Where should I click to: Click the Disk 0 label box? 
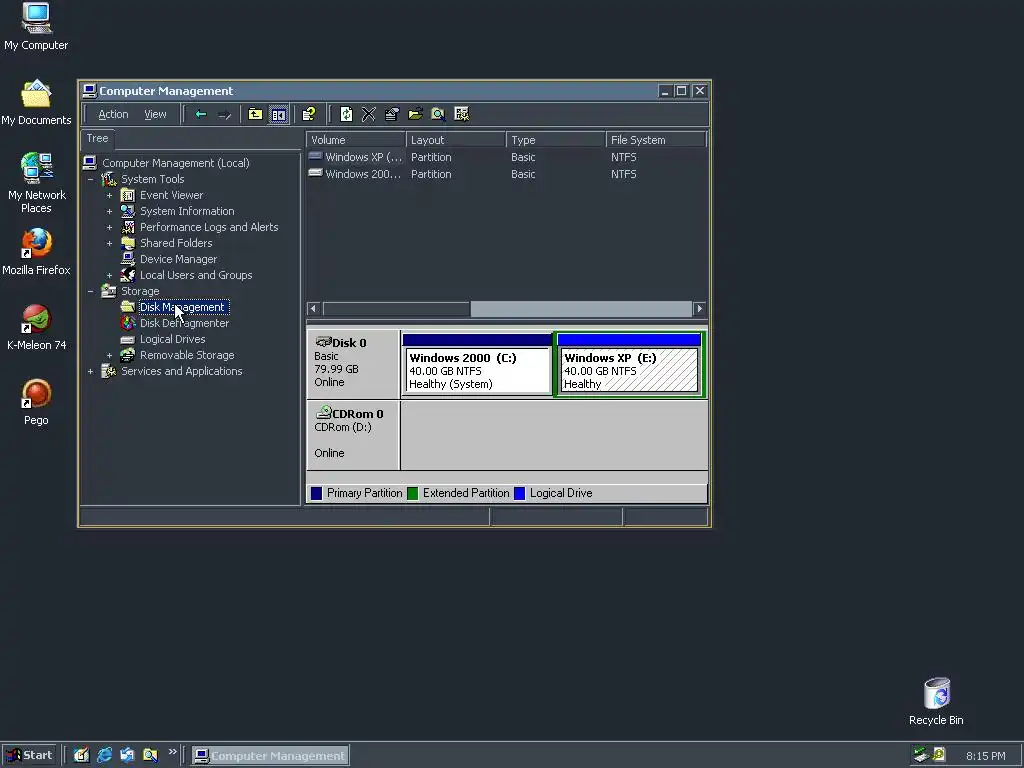coord(353,364)
